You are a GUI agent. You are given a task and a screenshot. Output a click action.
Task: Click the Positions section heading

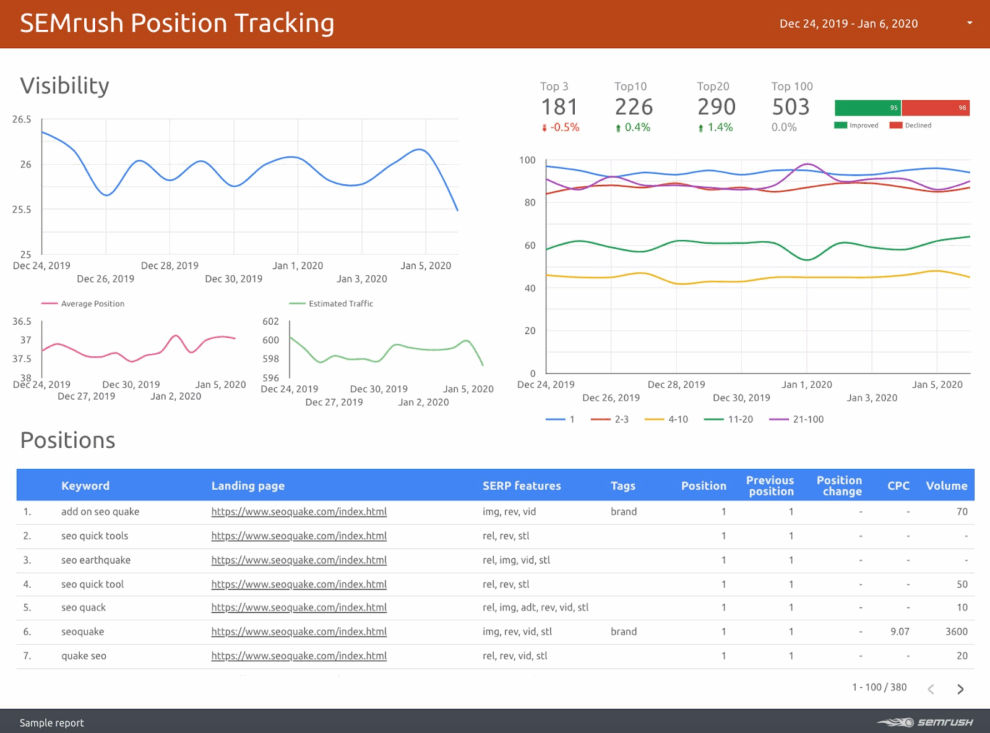[x=68, y=440]
